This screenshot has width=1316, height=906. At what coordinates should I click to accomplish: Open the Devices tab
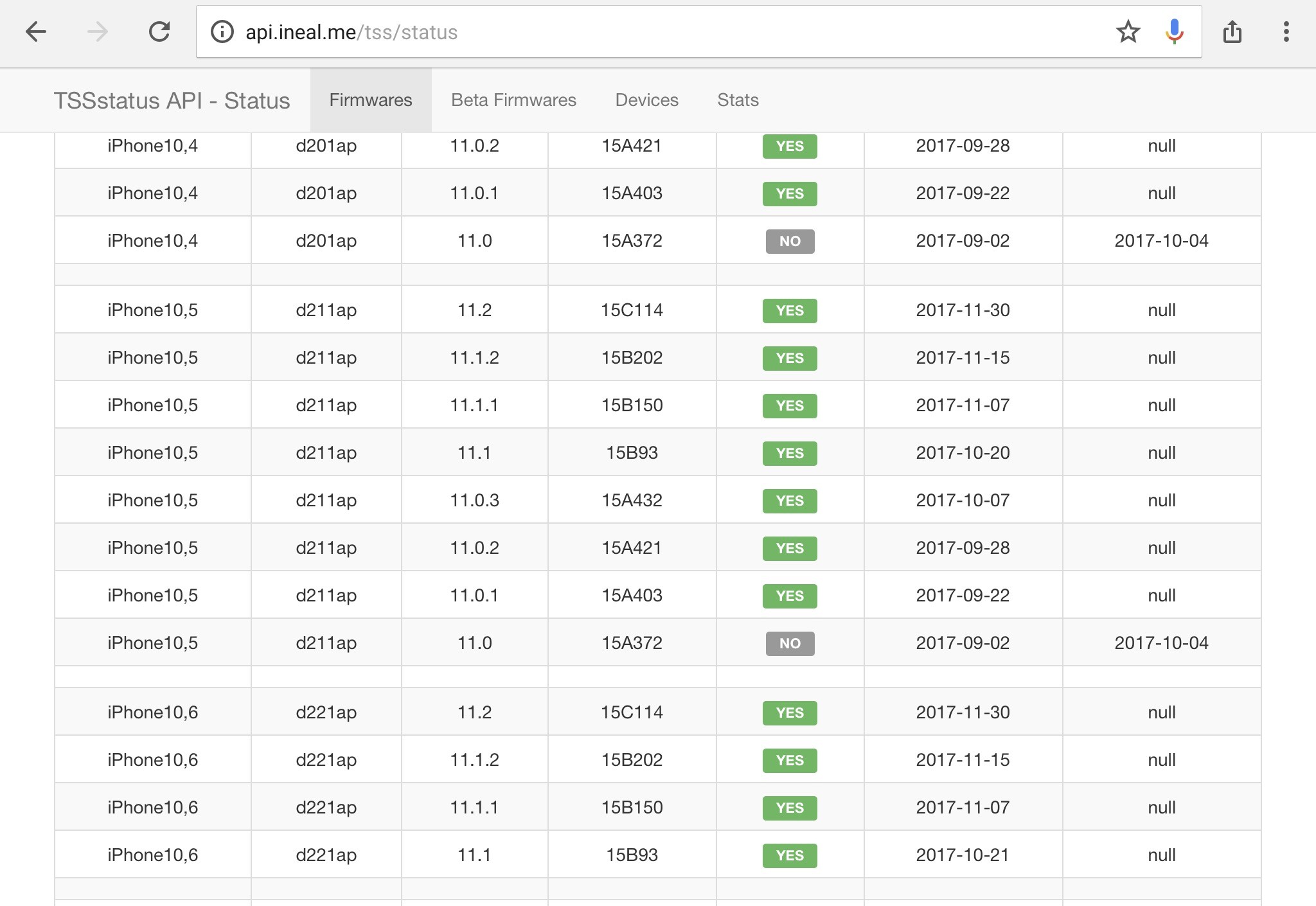(x=646, y=100)
